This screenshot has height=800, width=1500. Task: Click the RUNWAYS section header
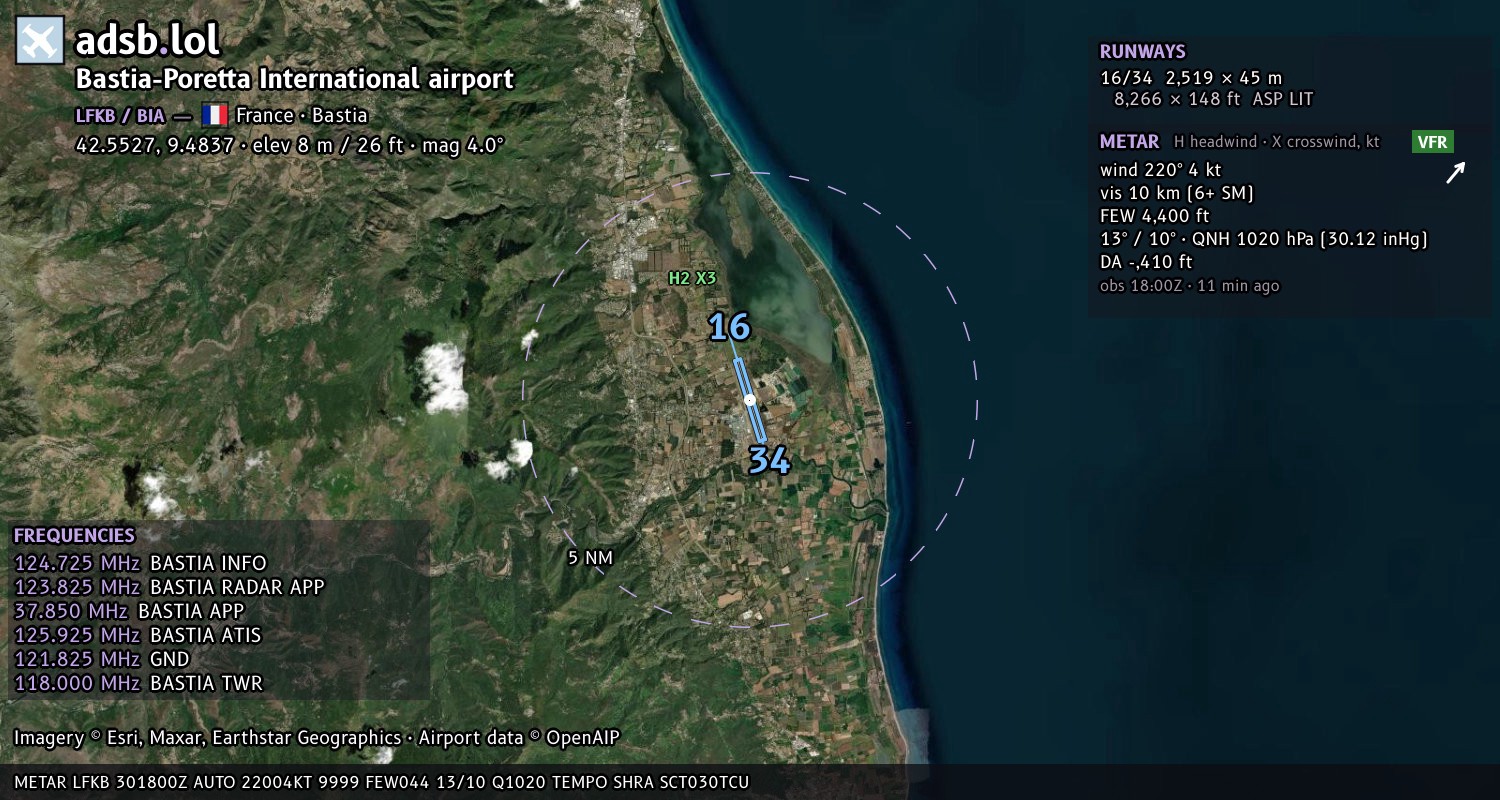1142,52
